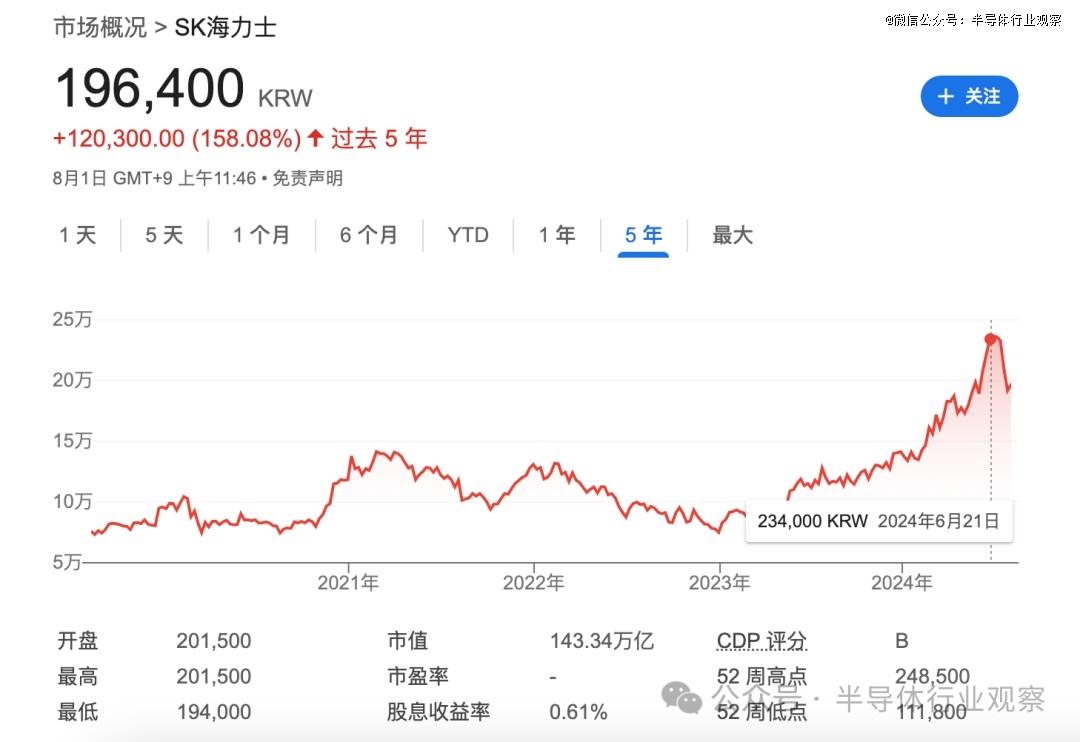Select the 5 年 range tab
Viewport: 1080px width, 742px height.
pyautogui.click(x=643, y=235)
